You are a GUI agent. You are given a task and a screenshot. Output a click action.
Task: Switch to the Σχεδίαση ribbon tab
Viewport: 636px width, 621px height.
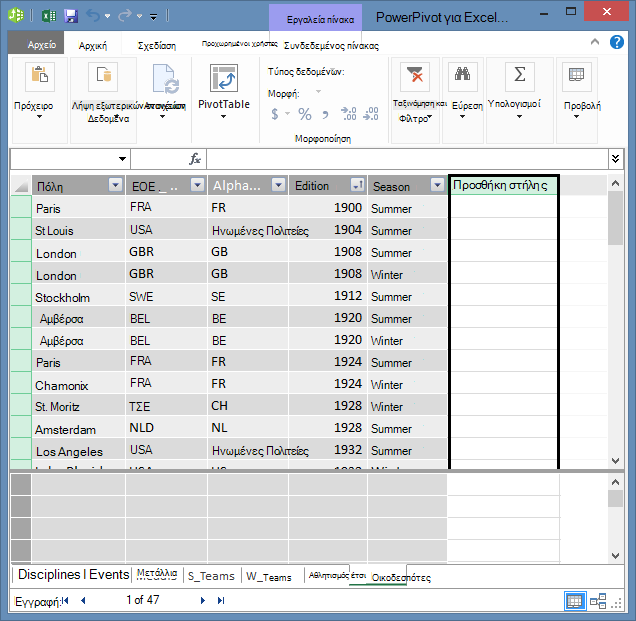pos(157,45)
